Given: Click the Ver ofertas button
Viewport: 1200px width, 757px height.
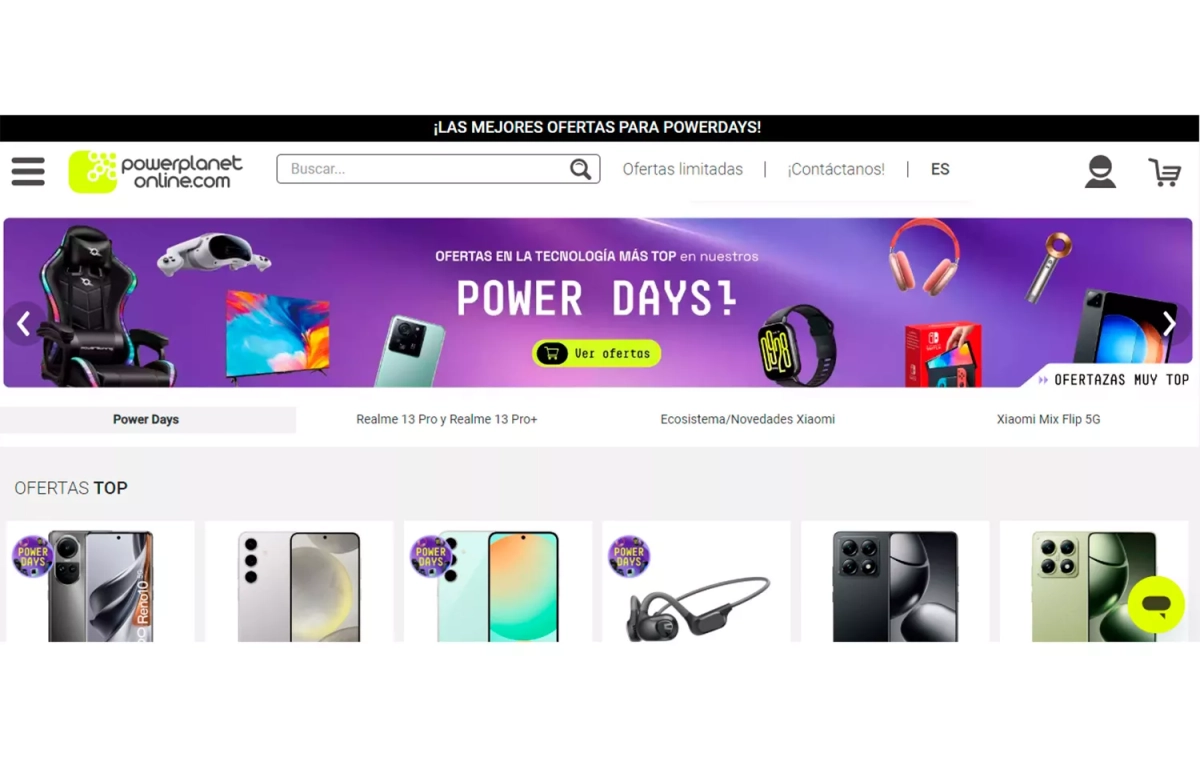Looking at the screenshot, I should point(597,353).
